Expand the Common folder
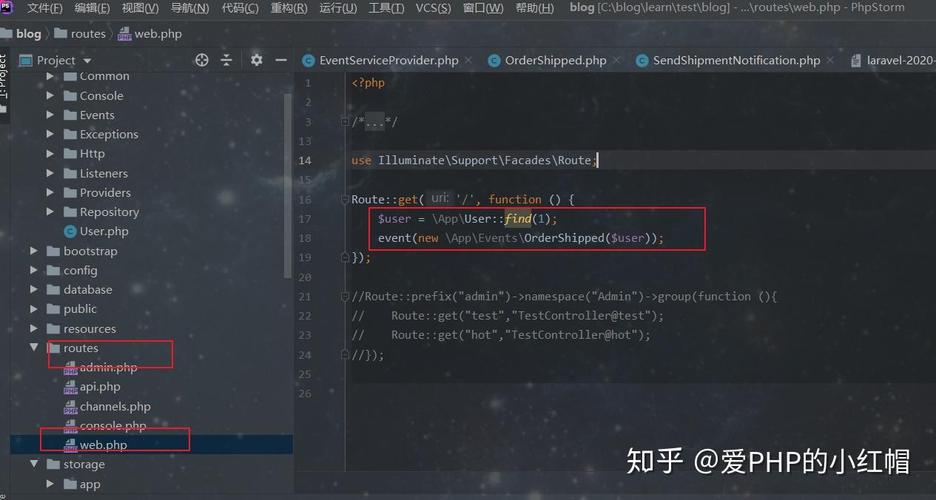The image size is (936, 500). tap(50, 76)
